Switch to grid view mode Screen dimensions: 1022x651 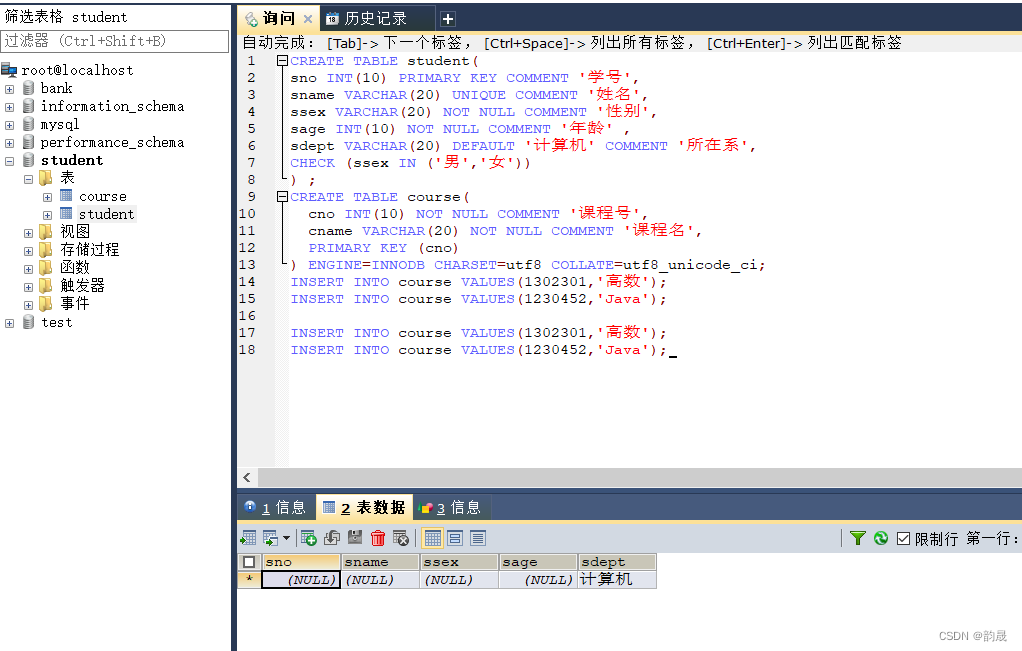pos(433,538)
